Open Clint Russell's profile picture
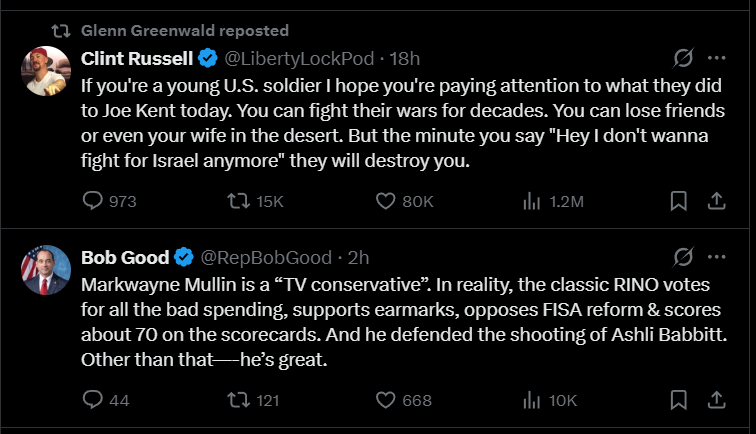The height and width of the screenshot is (434, 756). pos(45,71)
